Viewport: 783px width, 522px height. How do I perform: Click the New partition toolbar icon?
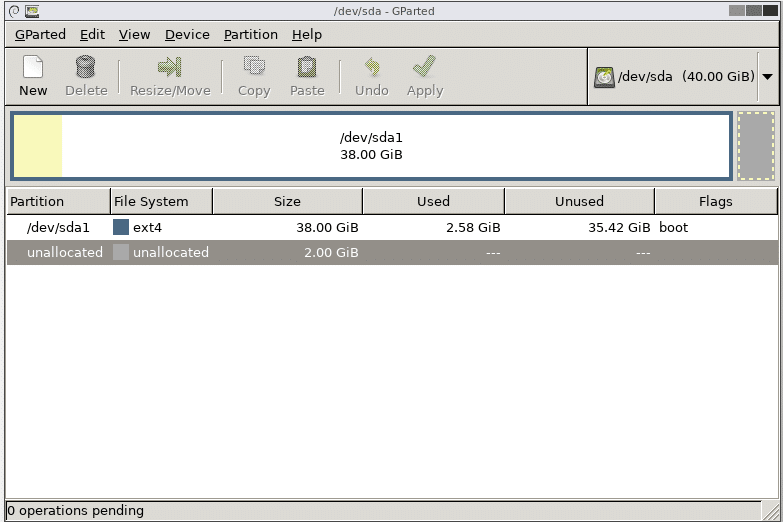tap(33, 68)
